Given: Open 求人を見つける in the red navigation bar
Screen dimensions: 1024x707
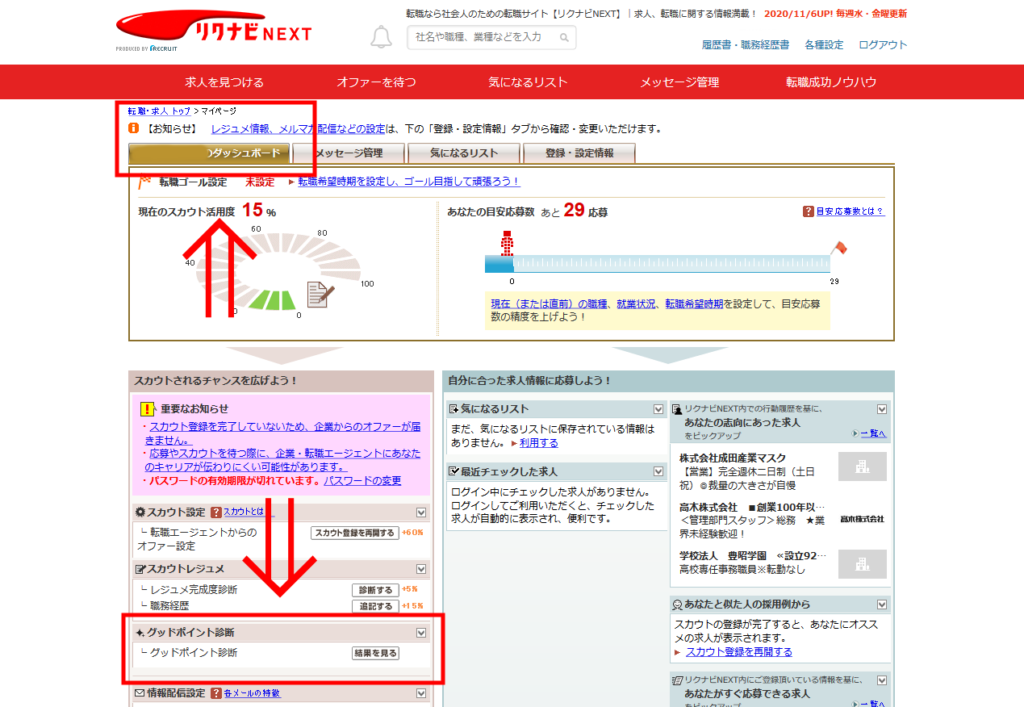Looking at the screenshot, I should tap(224, 82).
